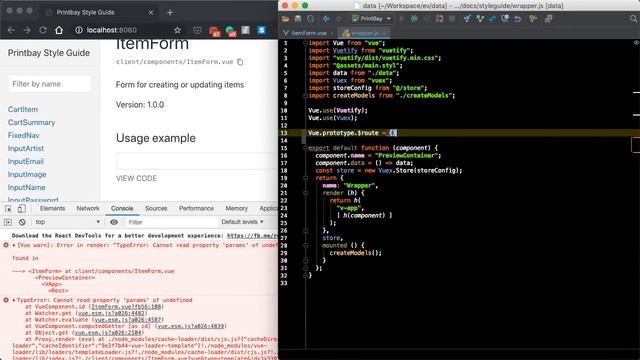Screen dimensions: 640x360
Task: Close the Printbay Style Guide tab
Action: 151,13
